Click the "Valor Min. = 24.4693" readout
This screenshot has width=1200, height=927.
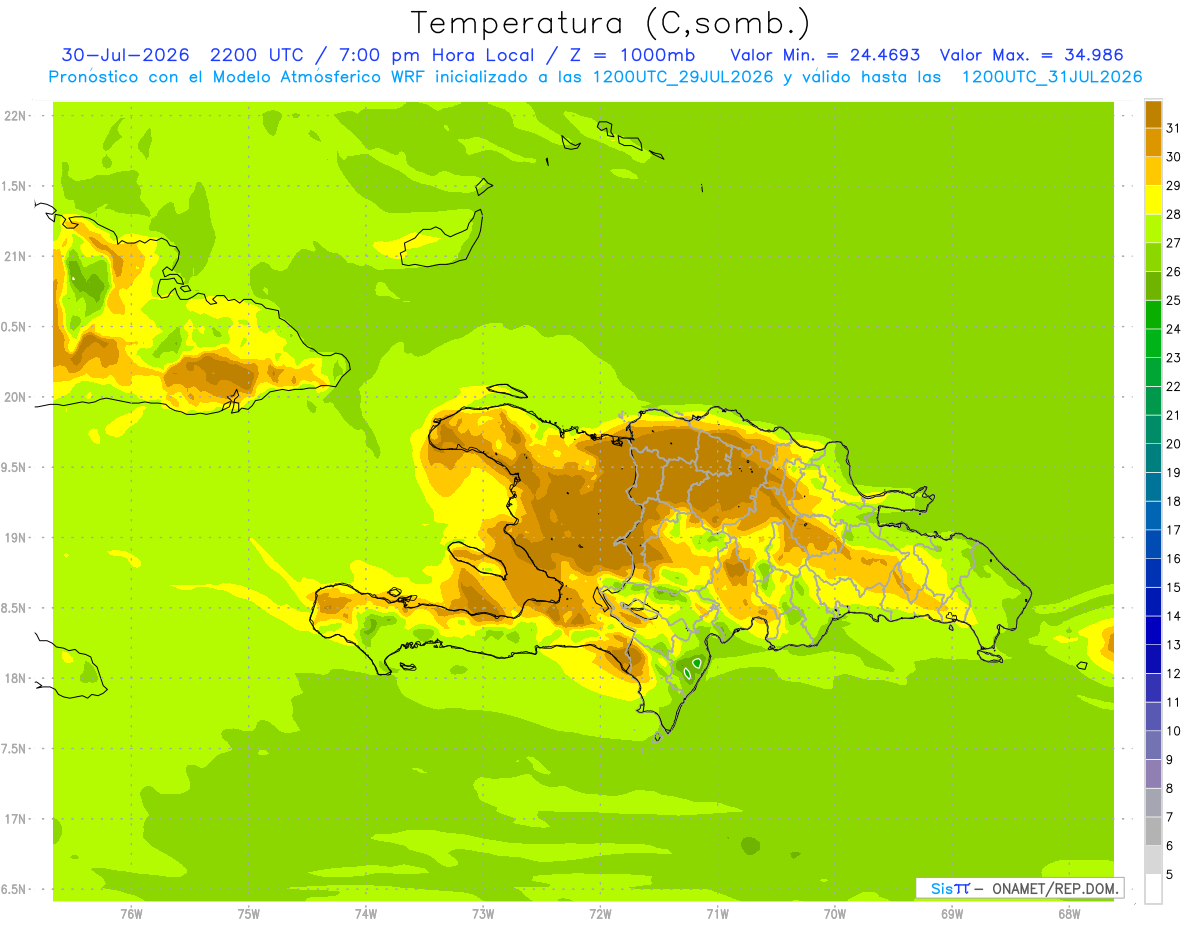(x=825, y=54)
